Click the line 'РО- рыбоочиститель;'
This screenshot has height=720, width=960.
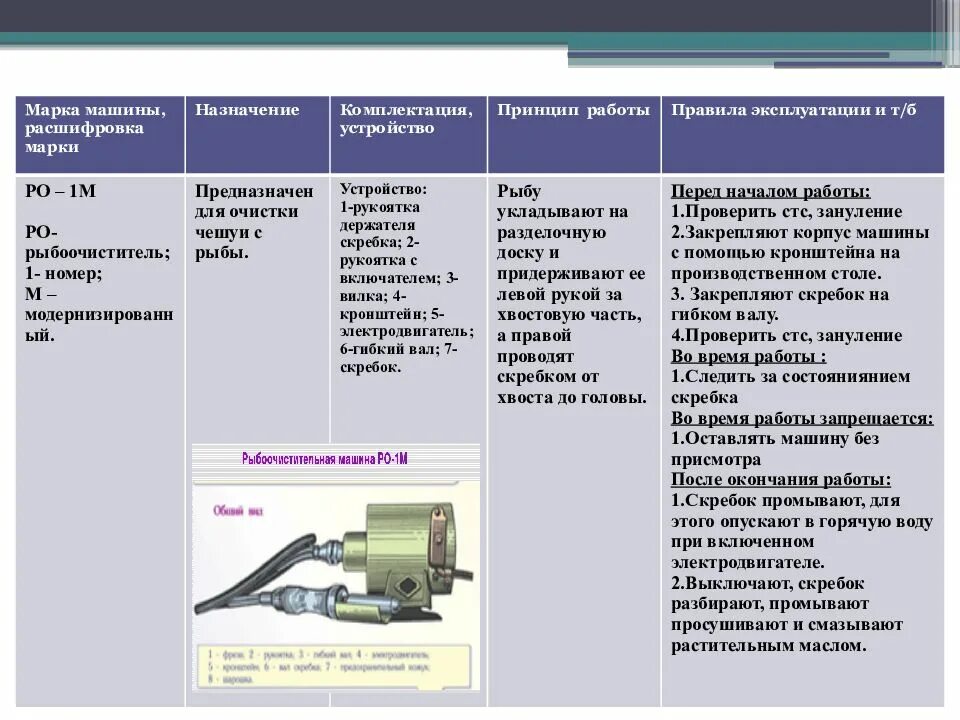[x=97, y=242]
